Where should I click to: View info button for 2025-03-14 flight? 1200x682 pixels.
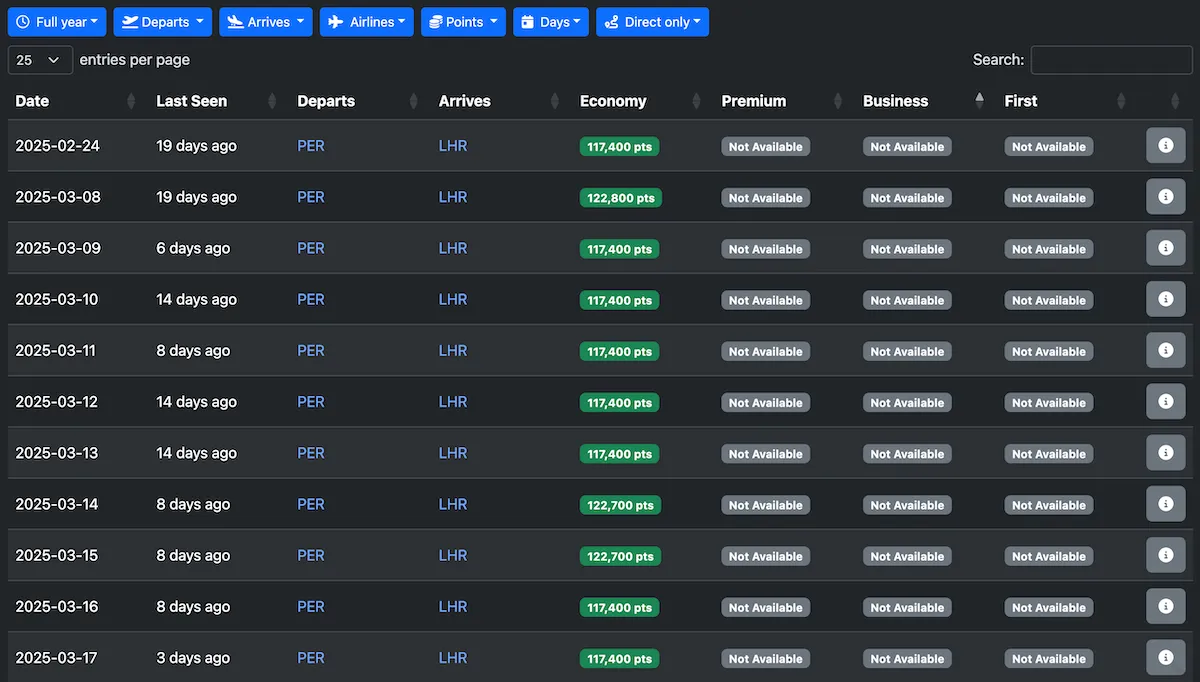pos(1165,504)
